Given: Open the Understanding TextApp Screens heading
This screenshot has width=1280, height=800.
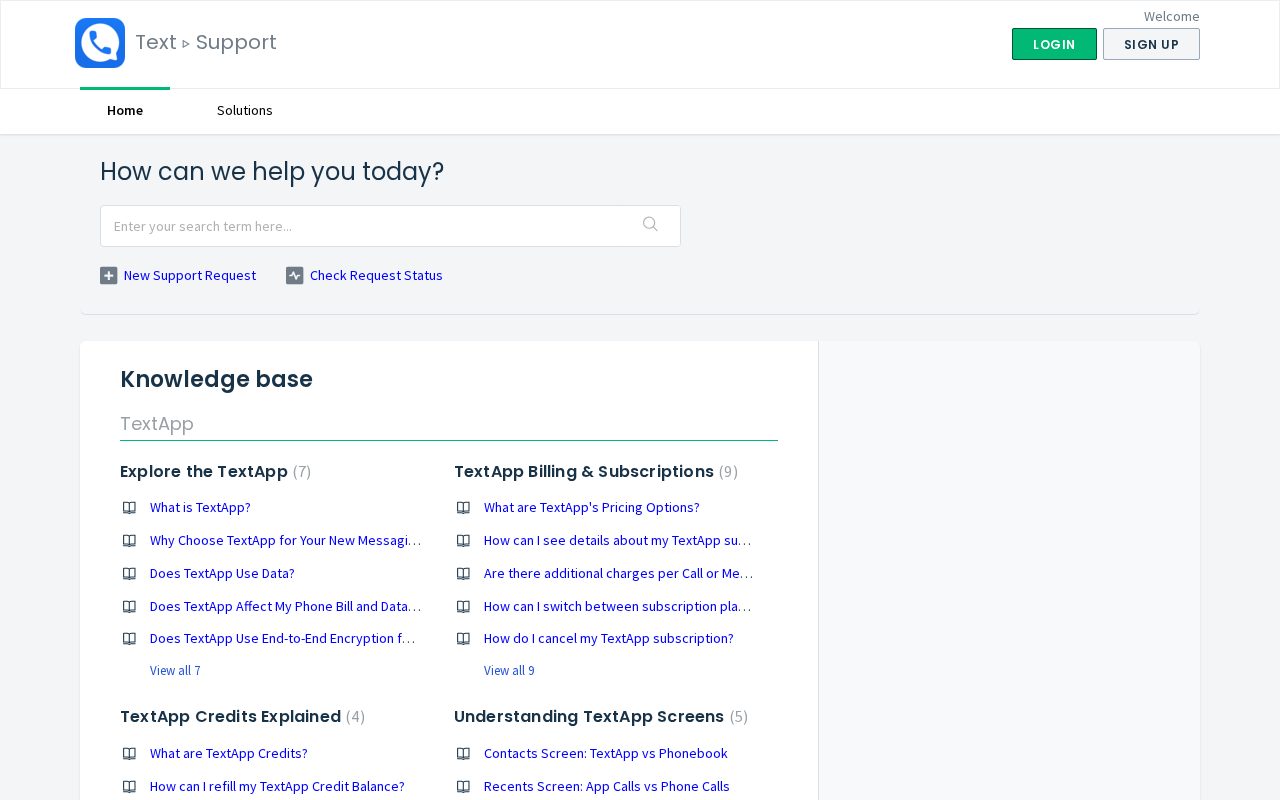Looking at the screenshot, I should point(589,717).
